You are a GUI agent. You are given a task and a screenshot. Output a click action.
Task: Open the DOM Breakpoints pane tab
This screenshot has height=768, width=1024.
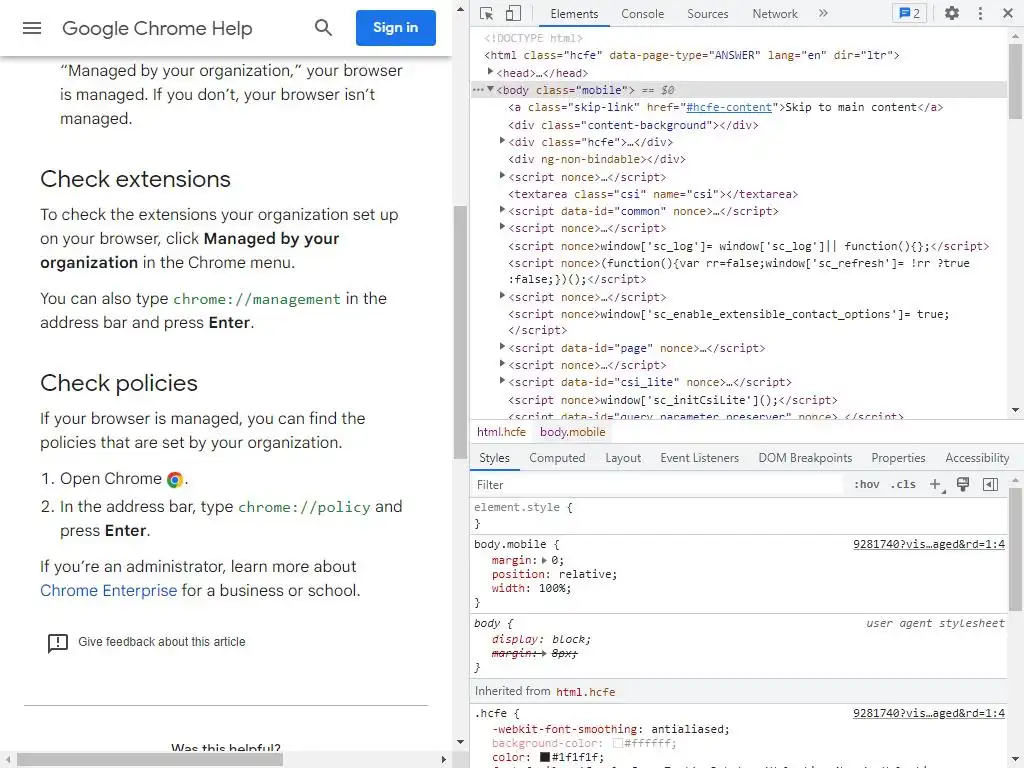(x=805, y=458)
